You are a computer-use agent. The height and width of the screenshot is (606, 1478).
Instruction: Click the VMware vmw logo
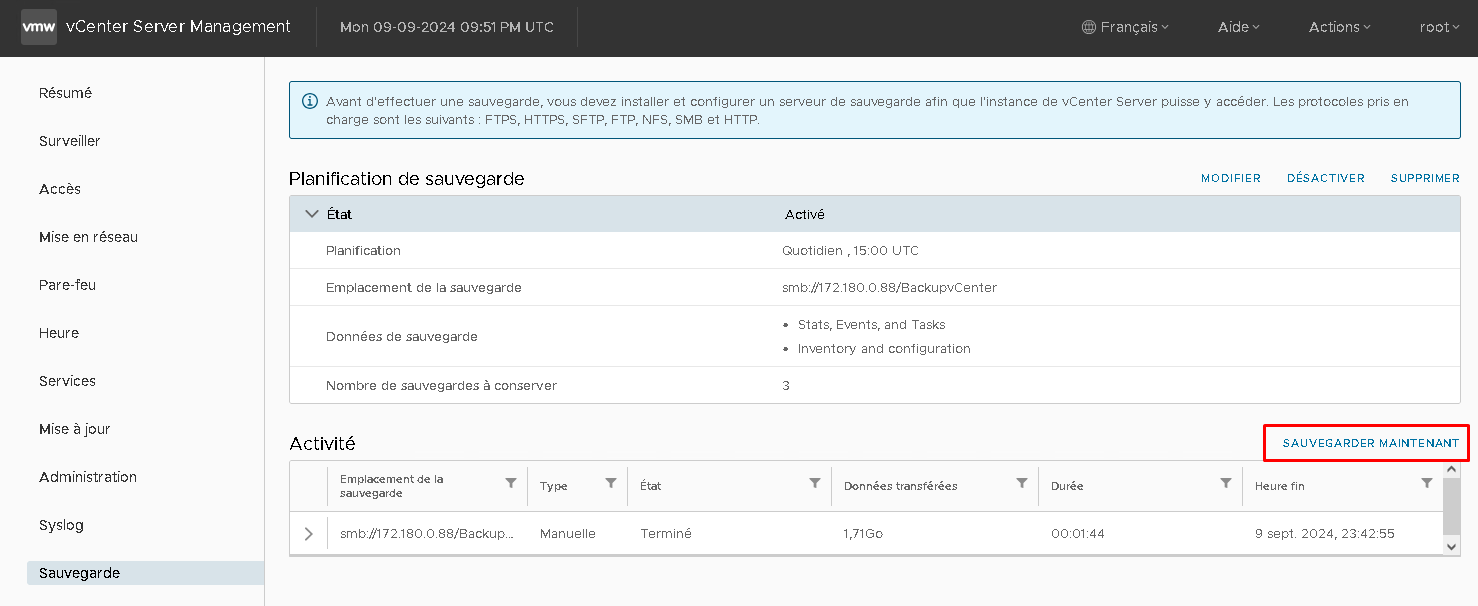(39, 27)
